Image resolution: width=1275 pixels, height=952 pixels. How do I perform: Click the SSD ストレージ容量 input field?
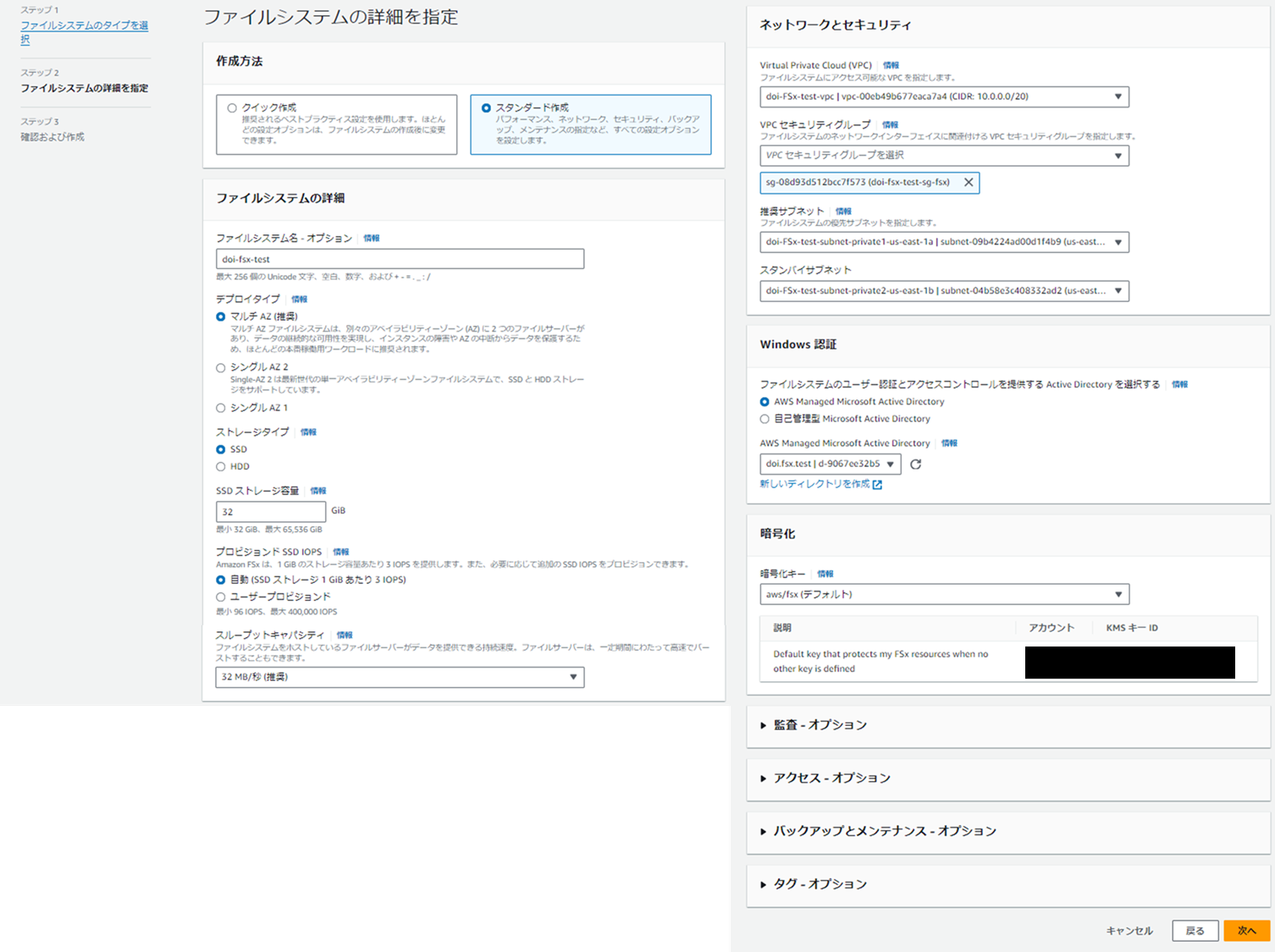(x=271, y=512)
